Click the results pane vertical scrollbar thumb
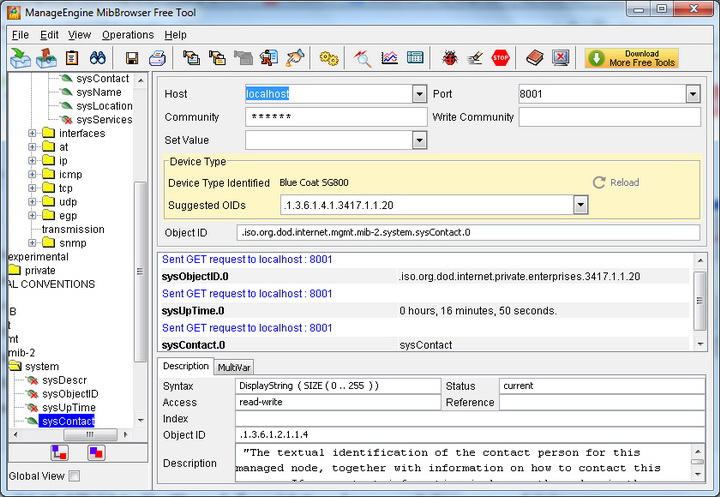 click(x=699, y=301)
